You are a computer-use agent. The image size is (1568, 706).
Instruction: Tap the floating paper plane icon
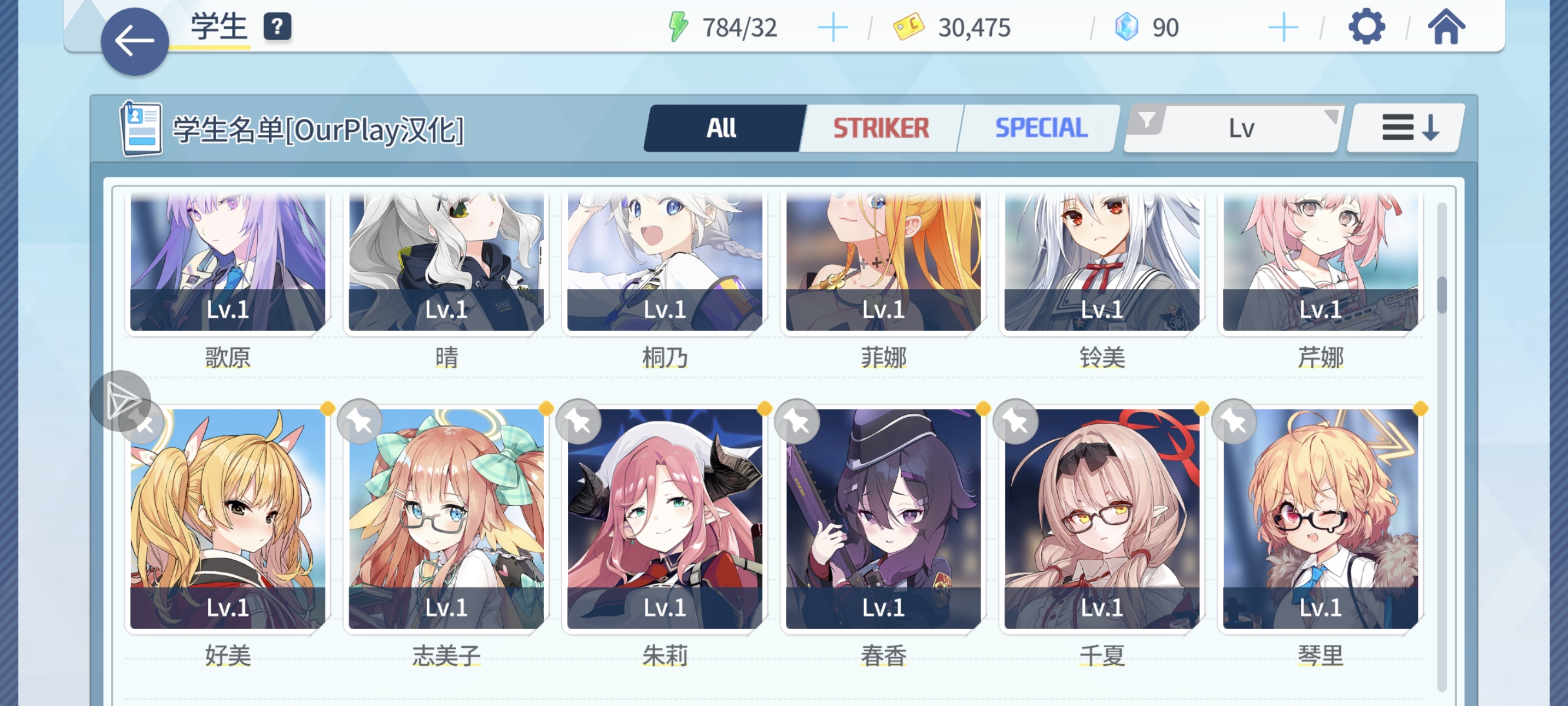121,401
